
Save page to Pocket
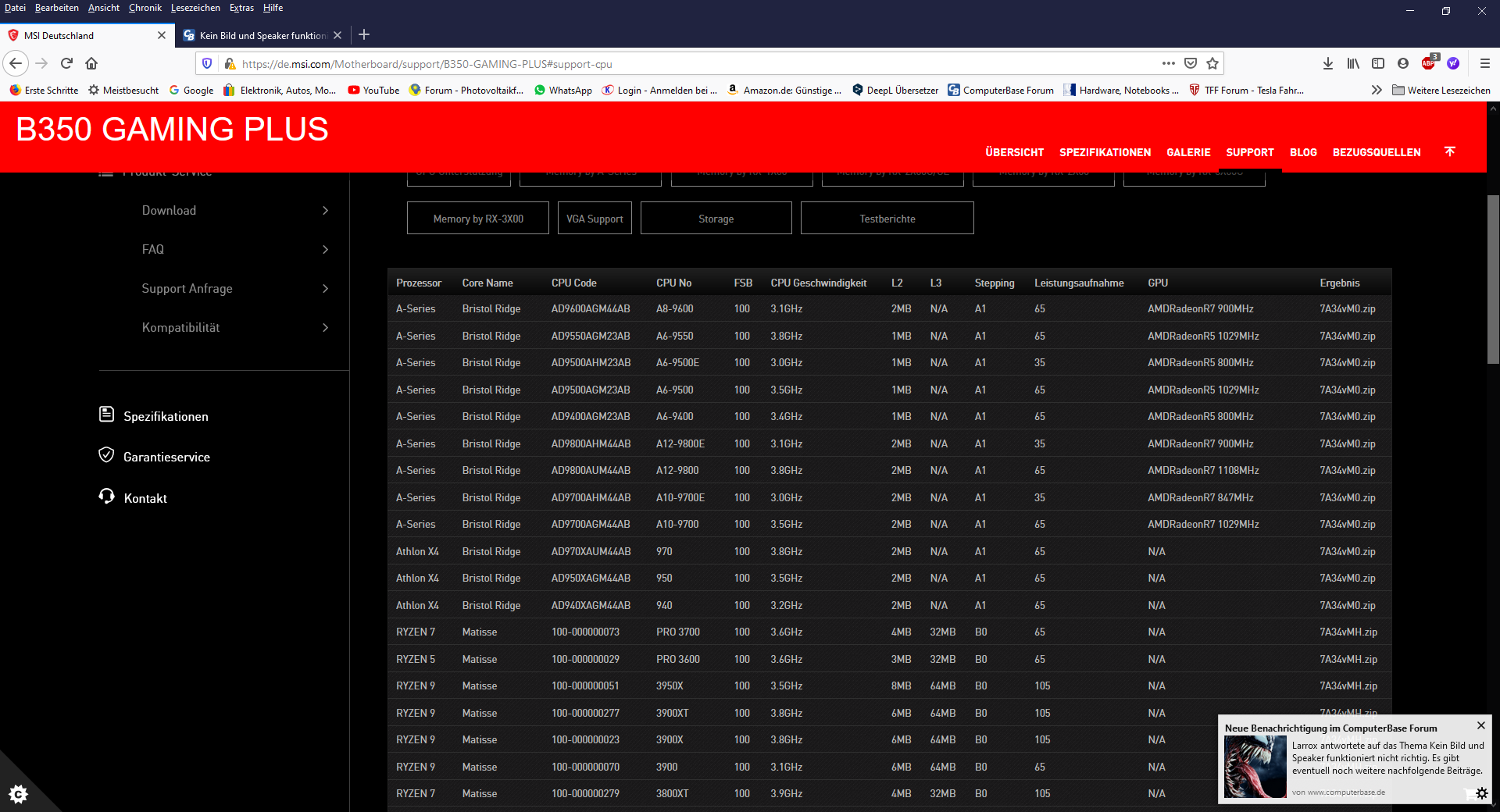1191,63
